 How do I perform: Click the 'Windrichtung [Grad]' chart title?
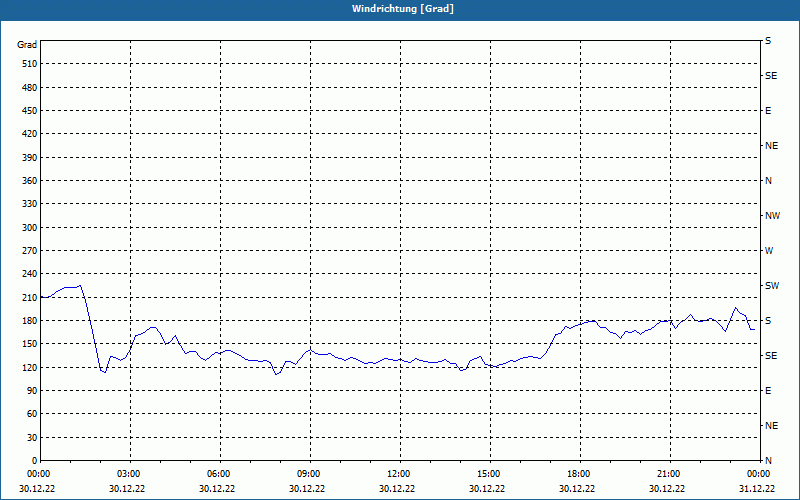point(403,9)
